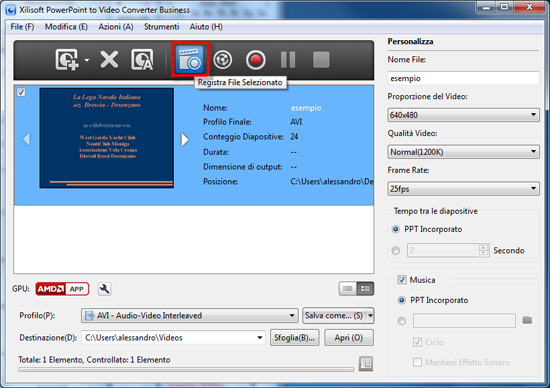Open the File (F) menu
The width and height of the screenshot is (550, 388).
(x=22, y=27)
